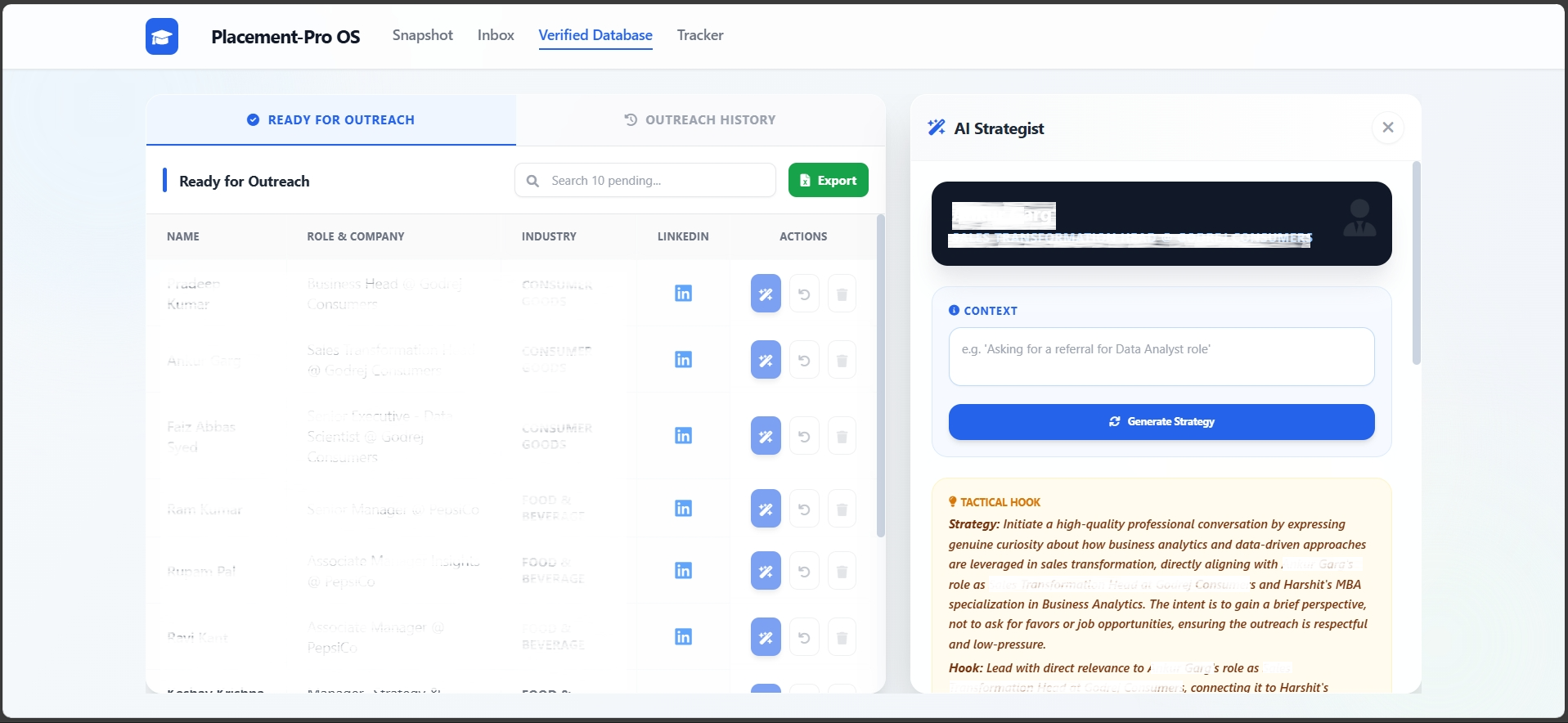Screen dimensions: 1568x723
Task: Click the AI Strategist panel scrollbar
Action: tap(1417, 263)
